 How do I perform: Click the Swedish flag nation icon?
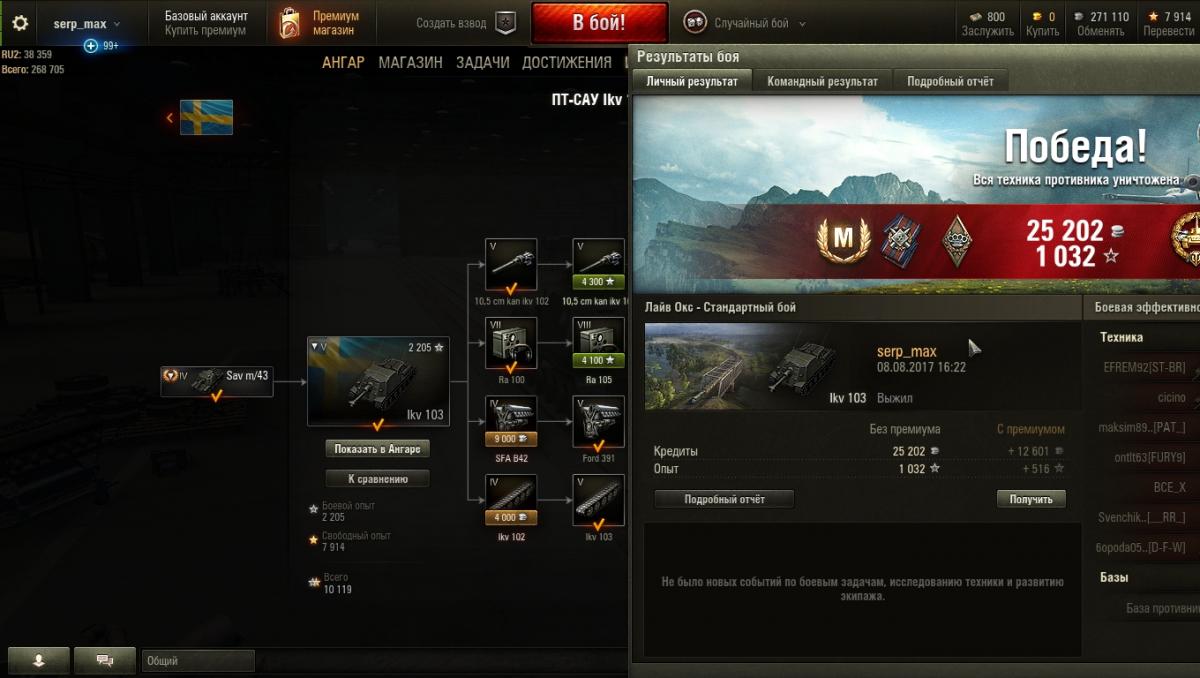pos(206,118)
